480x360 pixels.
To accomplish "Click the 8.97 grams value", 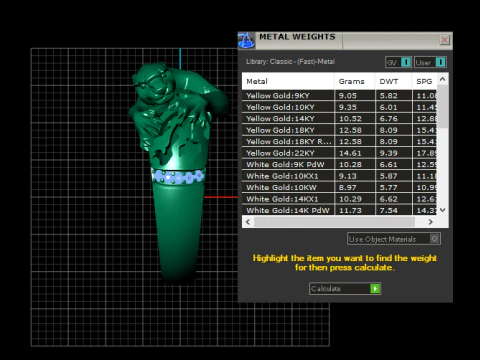I will pos(348,187).
